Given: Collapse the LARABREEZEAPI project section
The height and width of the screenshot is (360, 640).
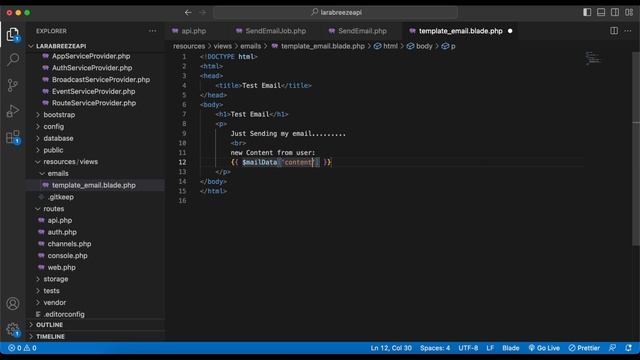Looking at the screenshot, I should (x=61, y=46).
